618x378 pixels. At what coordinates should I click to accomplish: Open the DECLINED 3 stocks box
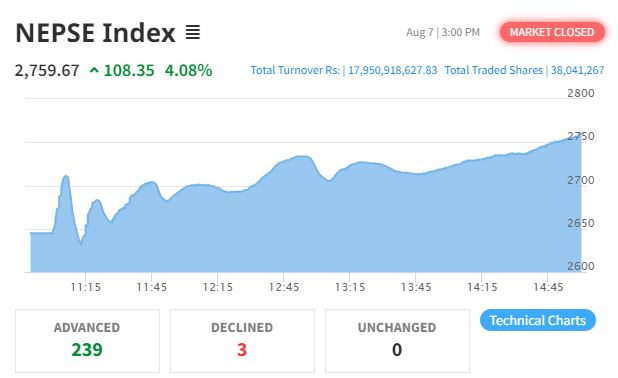click(242, 341)
